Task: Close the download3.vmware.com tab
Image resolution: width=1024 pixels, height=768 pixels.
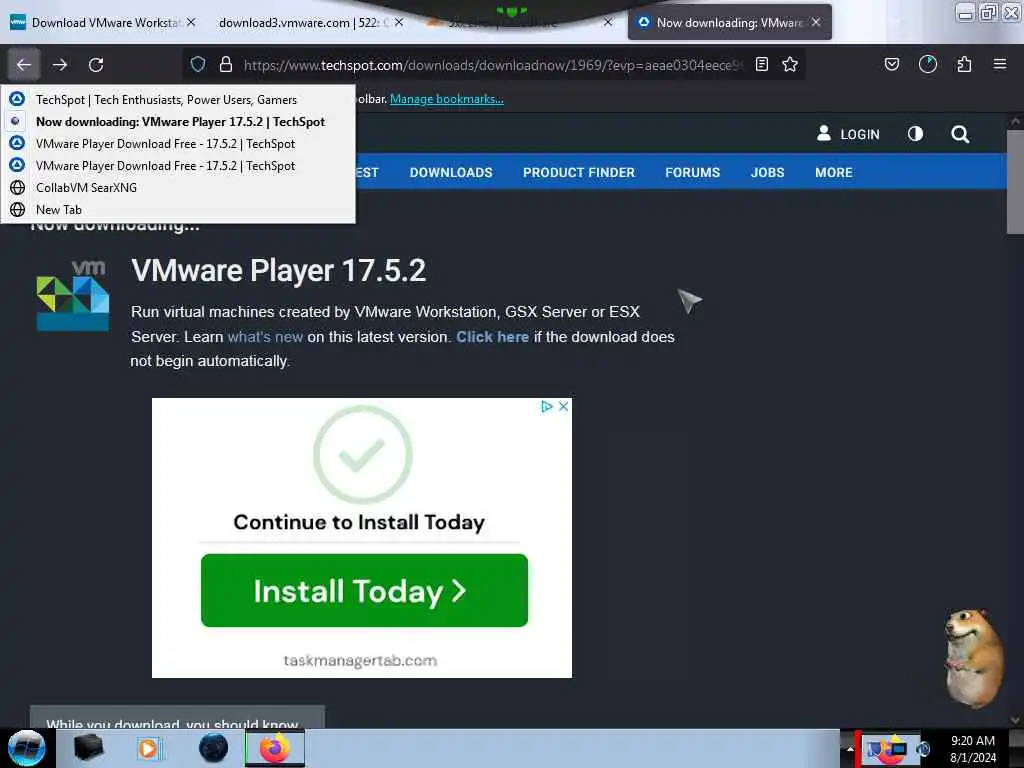Action: 399,22
